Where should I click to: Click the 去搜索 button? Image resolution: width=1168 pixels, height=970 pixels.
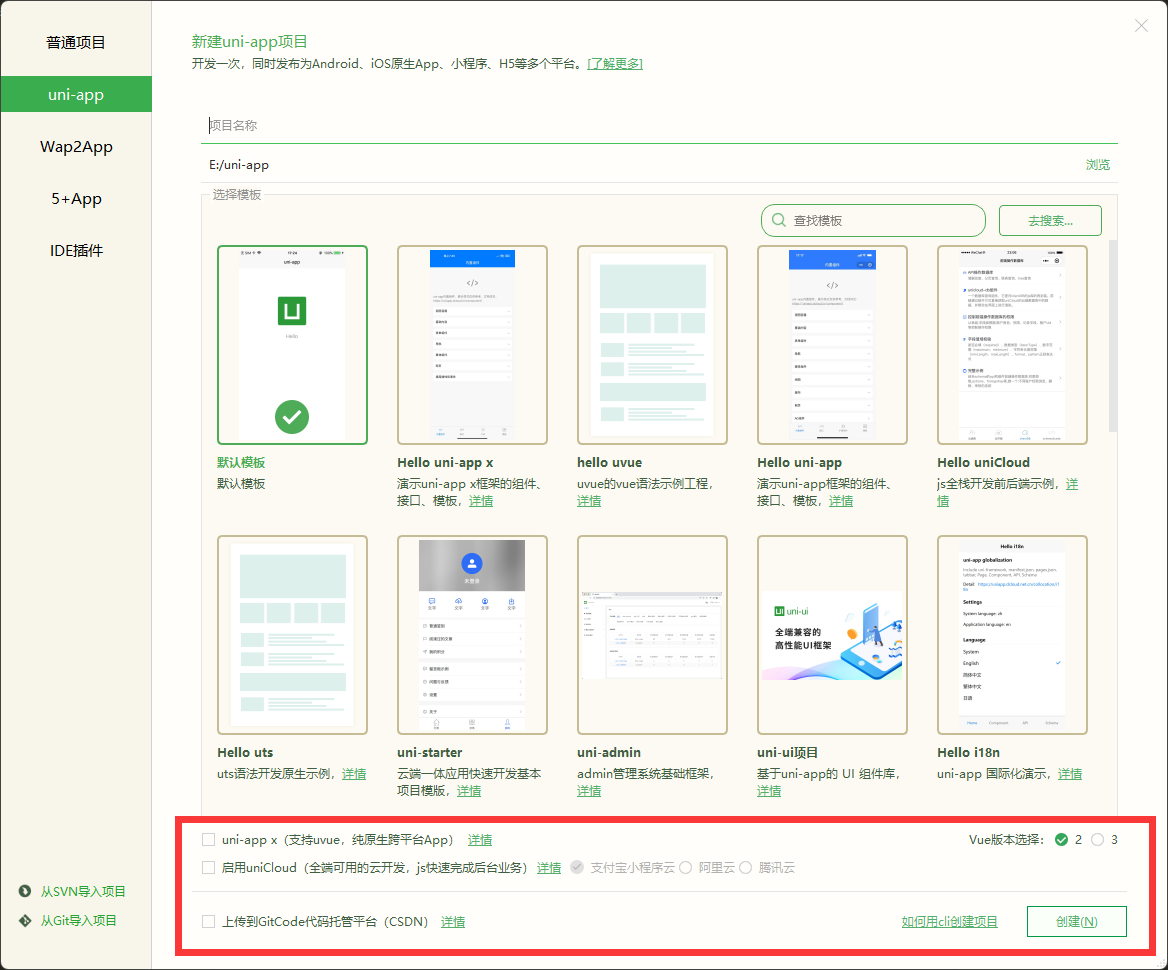pos(1049,220)
